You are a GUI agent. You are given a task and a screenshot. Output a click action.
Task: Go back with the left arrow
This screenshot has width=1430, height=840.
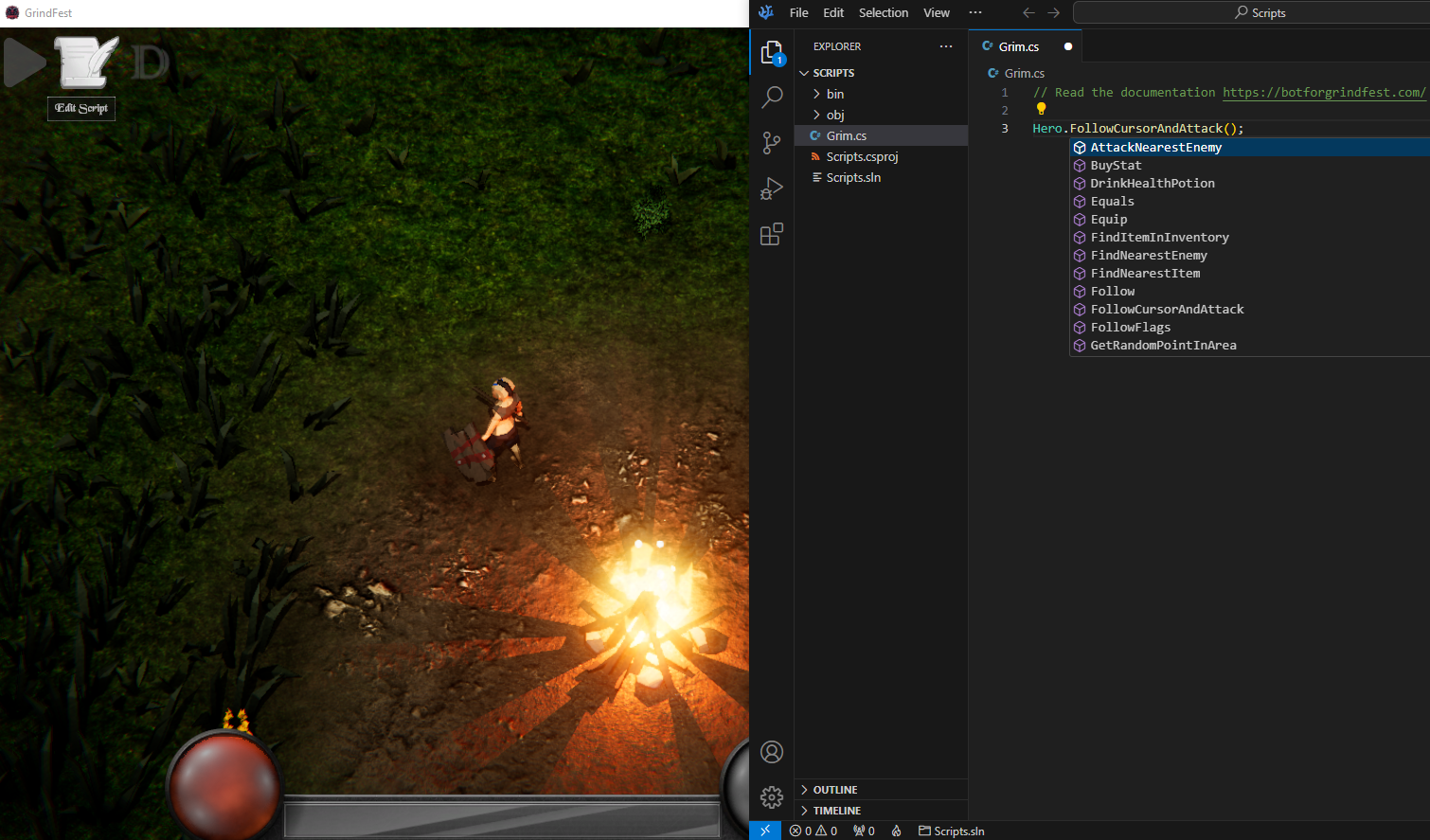(1028, 12)
